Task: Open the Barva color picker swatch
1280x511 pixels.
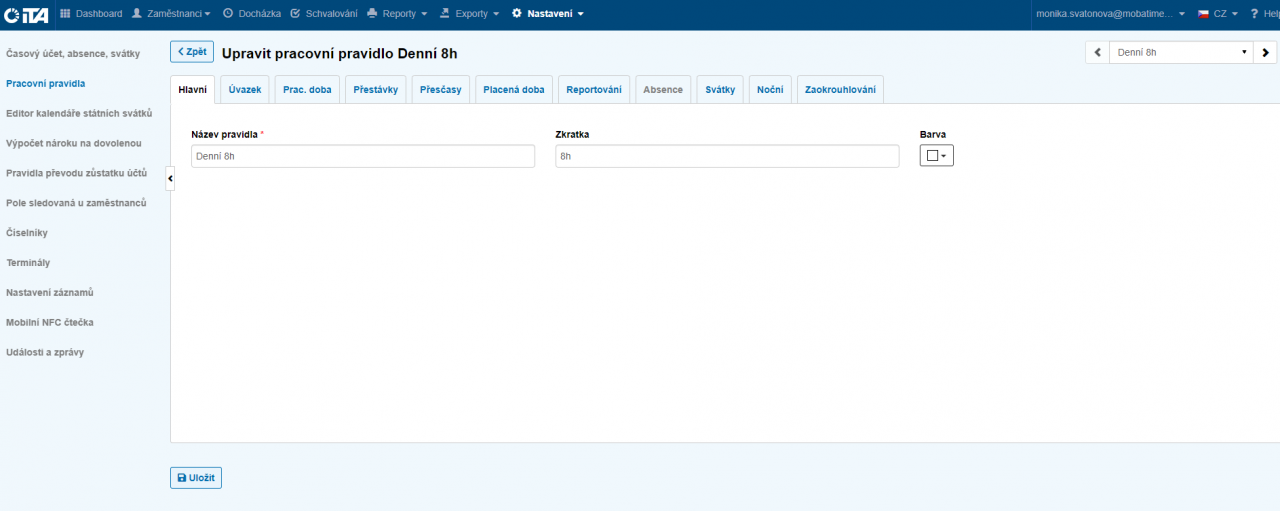Action: [936, 156]
